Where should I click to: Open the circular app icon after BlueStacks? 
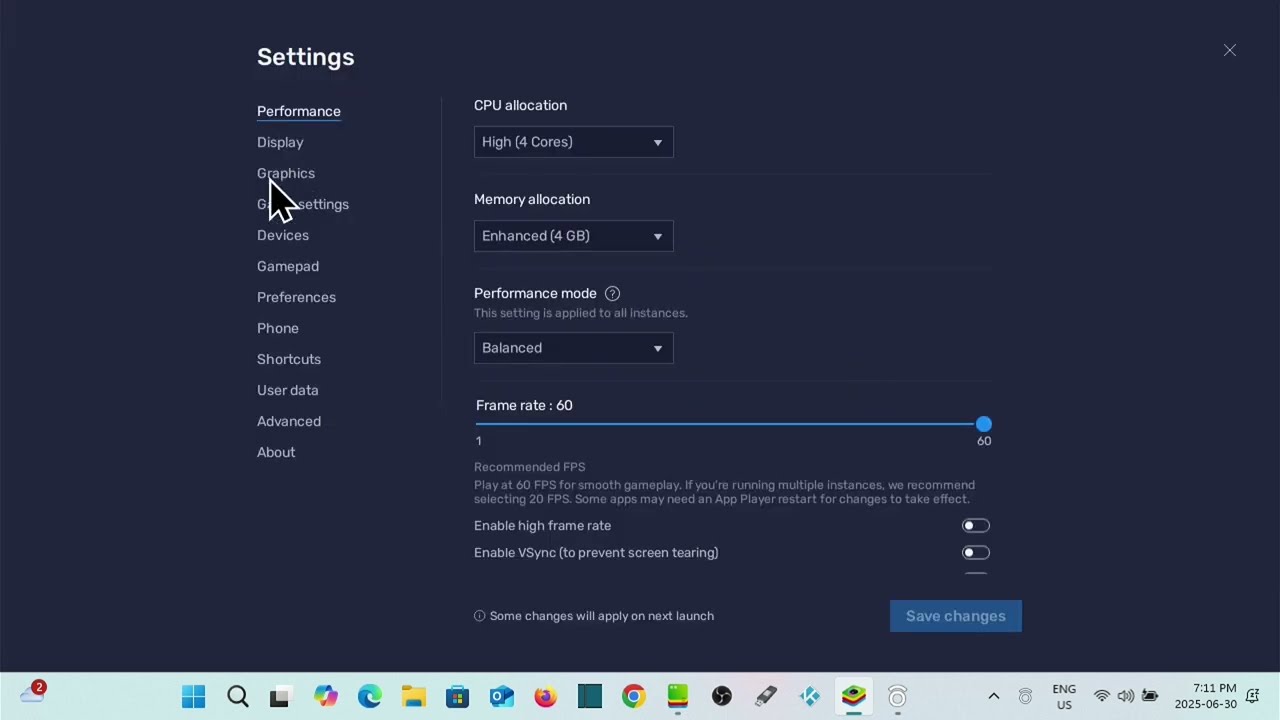point(897,696)
